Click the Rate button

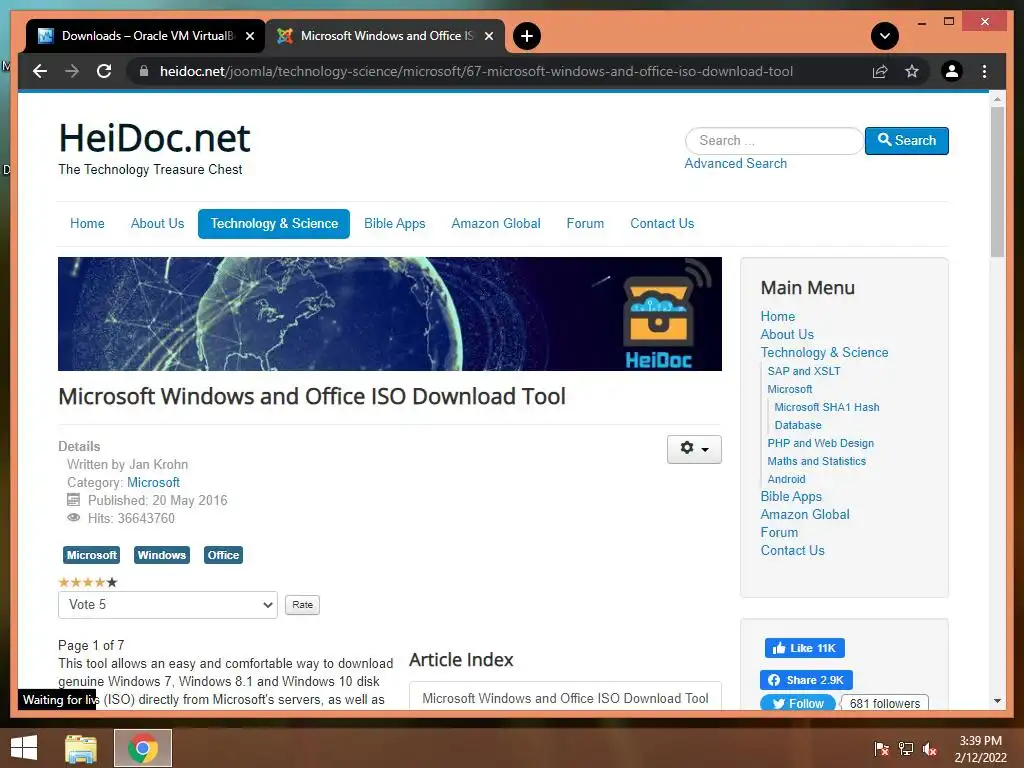(302, 605)
